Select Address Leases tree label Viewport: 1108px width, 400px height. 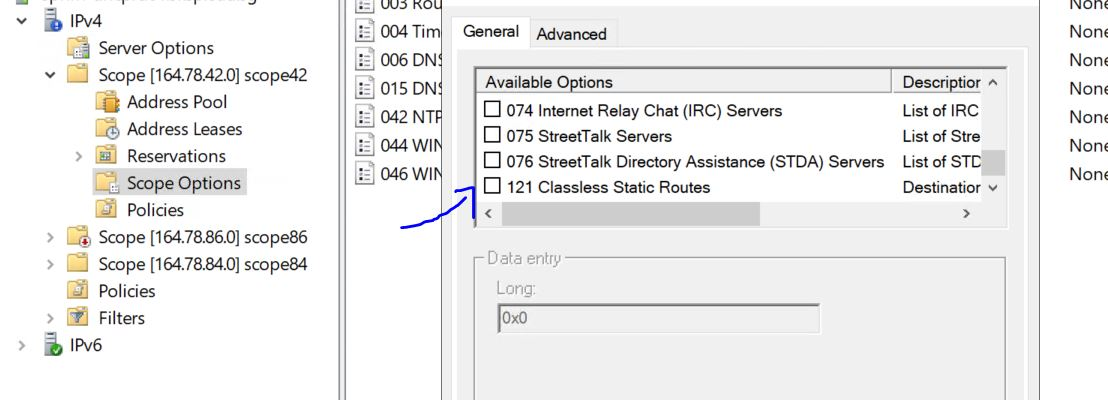[184, 129]
